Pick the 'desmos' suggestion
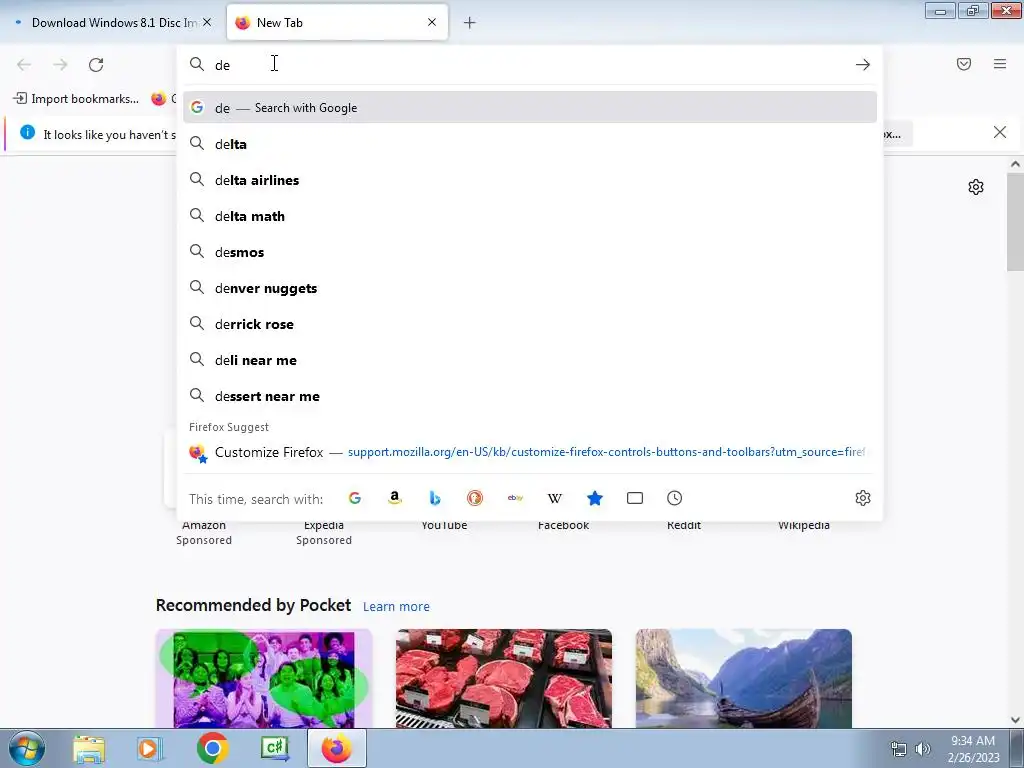This screenshot has width=1024, height=768. coord(530,251)
